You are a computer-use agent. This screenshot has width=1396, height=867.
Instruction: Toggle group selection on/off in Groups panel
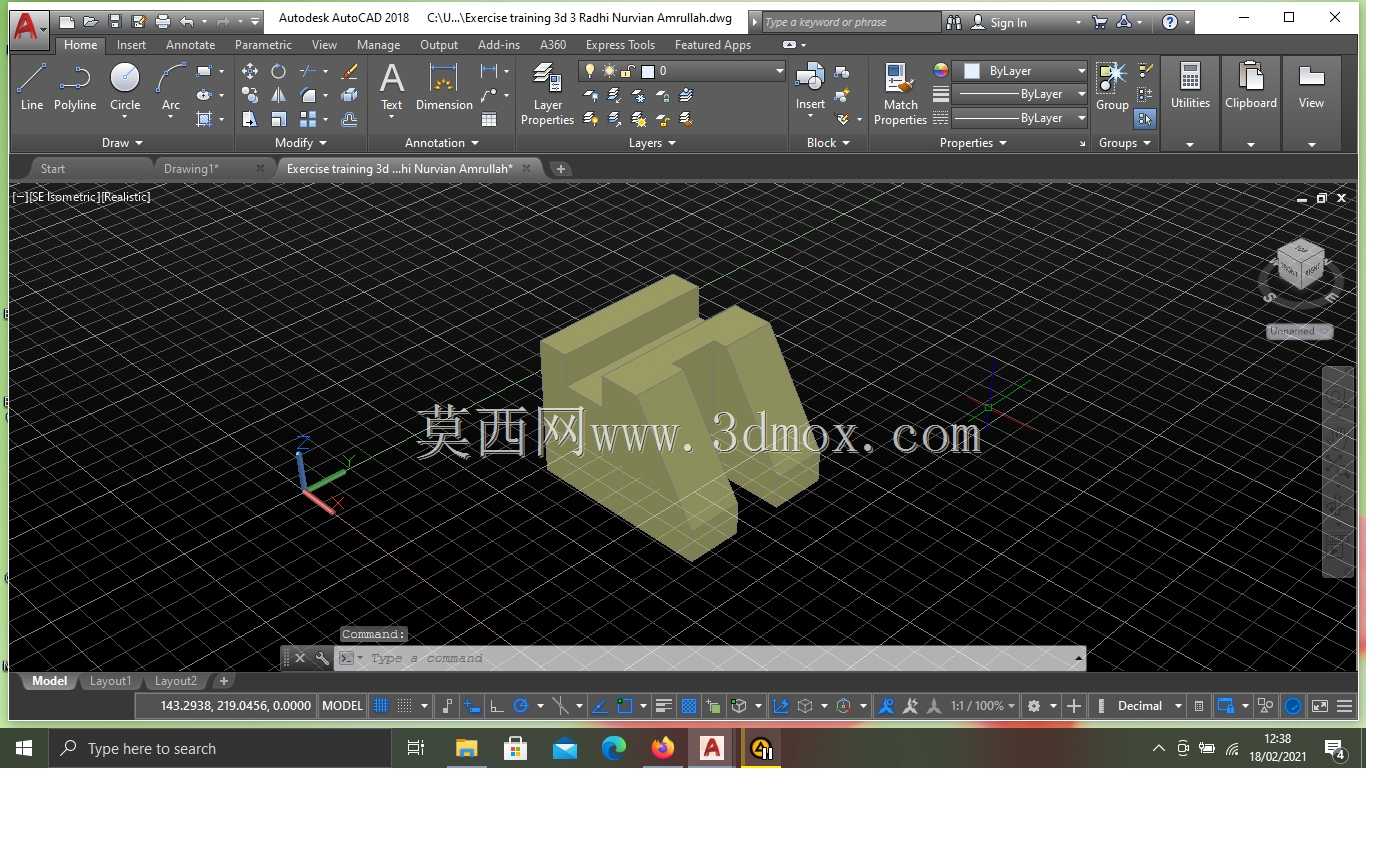tap(1145, 119)
